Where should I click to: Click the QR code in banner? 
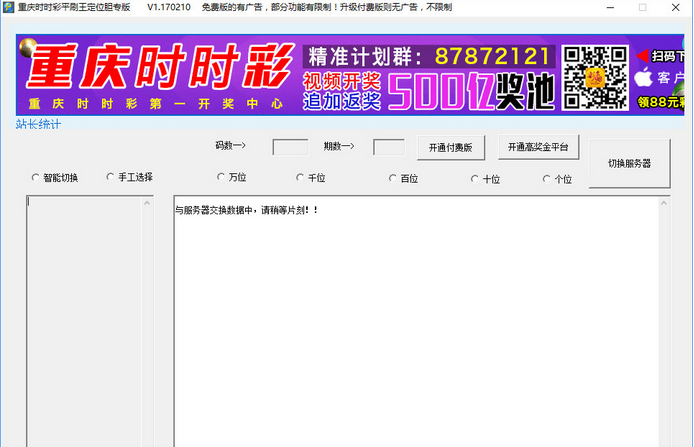coord(595,77)
